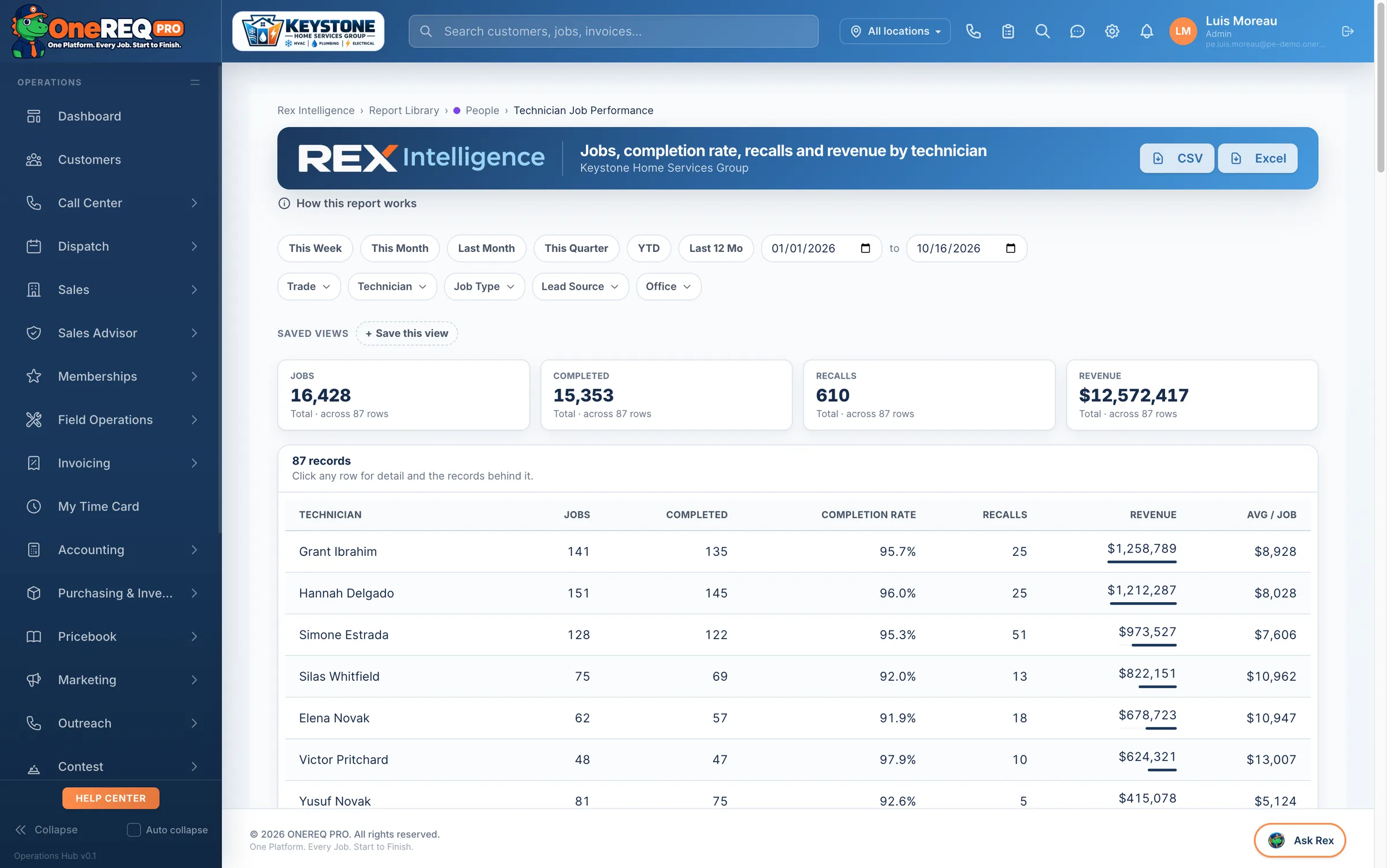Click the Customers sidebar icon
Screen dimensions: 1387x868
[x=34, y=159]
